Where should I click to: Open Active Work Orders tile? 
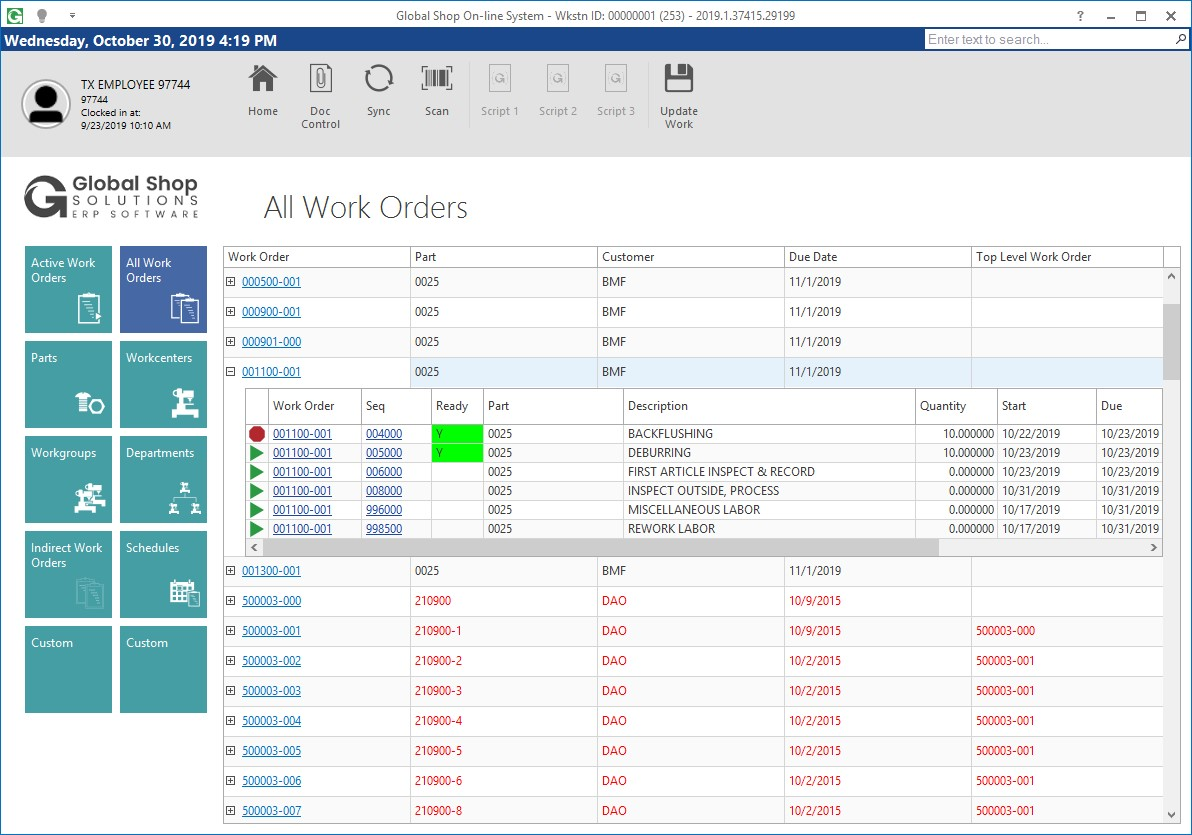(x=68, y=289)
